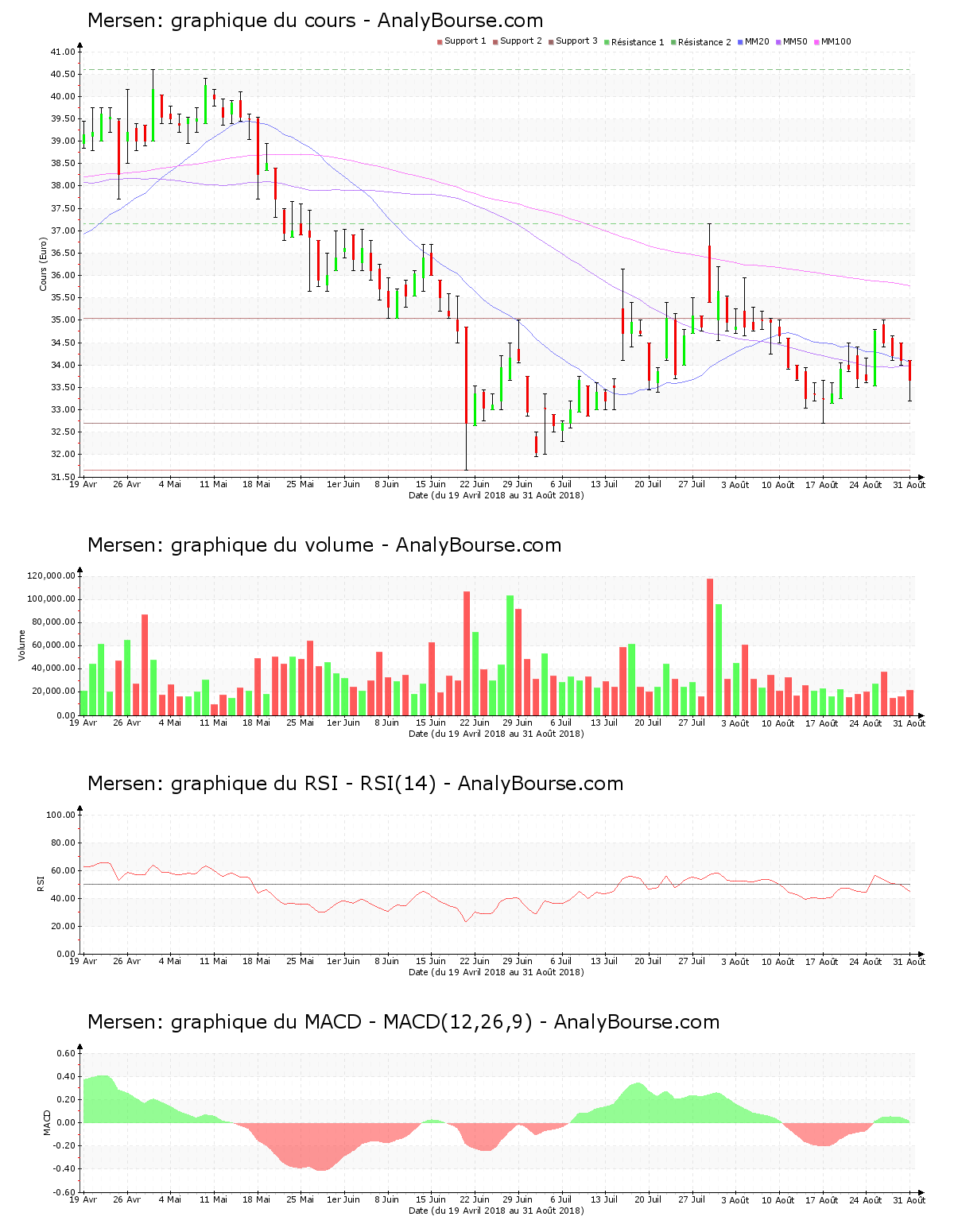Click the -0.60 MACD axis value
The height and width of the screenshot is (1232, 954).
click(x=64, y=1192)
